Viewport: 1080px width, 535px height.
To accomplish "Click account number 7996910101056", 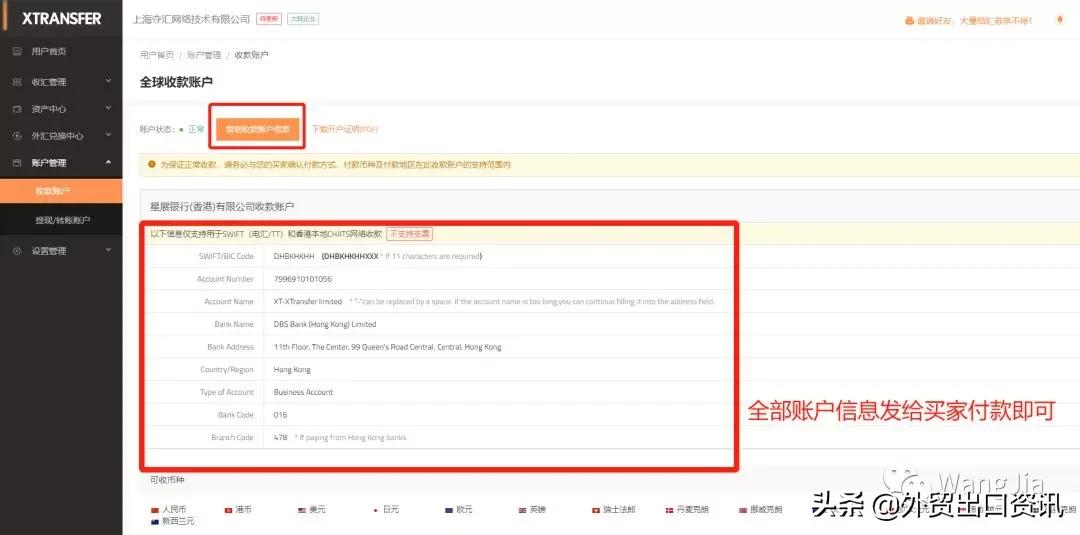I will (x=302, y=279).
